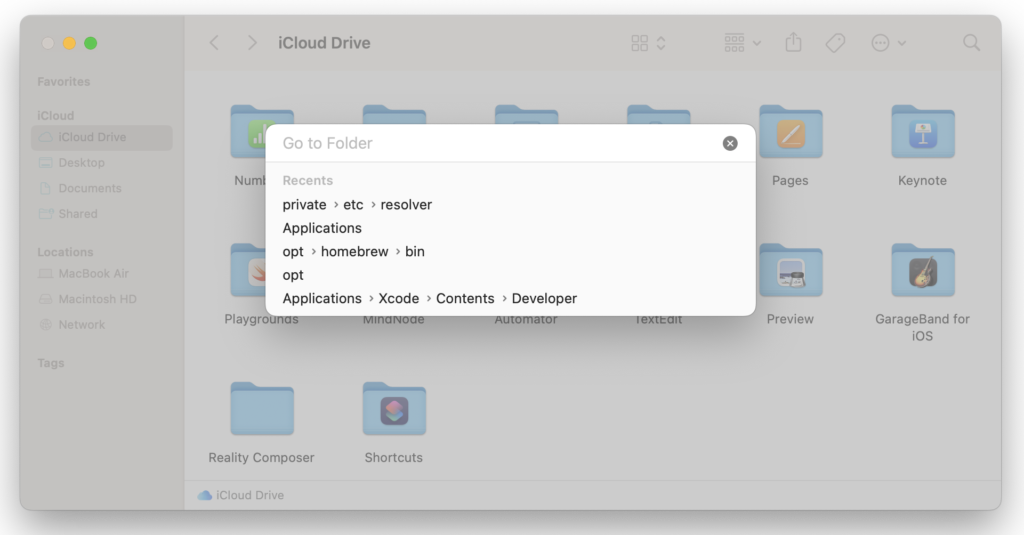
Task: Click the Share toolbar icon
Action: (793, 43)
